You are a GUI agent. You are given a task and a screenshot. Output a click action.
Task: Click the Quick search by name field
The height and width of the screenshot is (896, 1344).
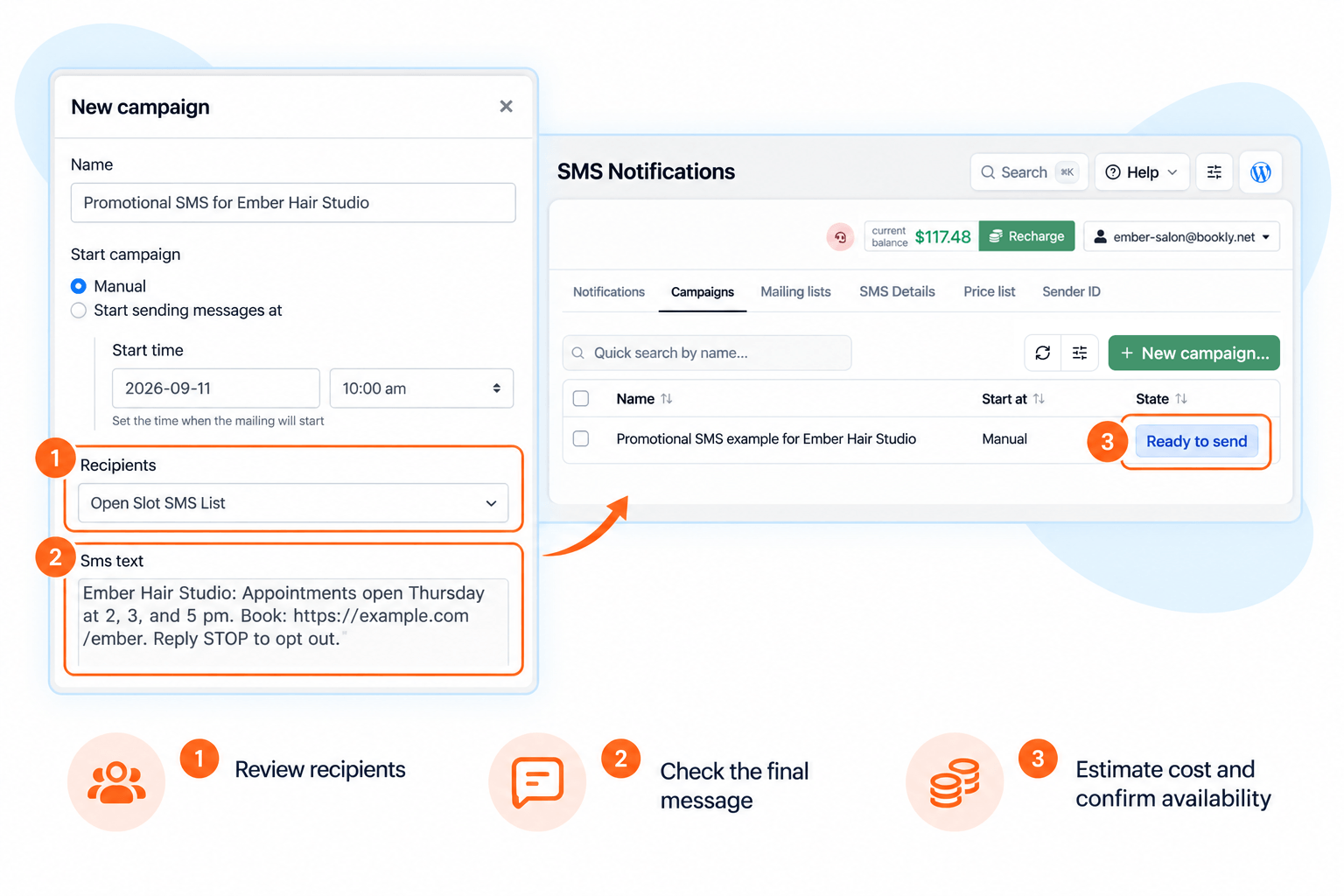pyautogui.click(x=707, y=353)
